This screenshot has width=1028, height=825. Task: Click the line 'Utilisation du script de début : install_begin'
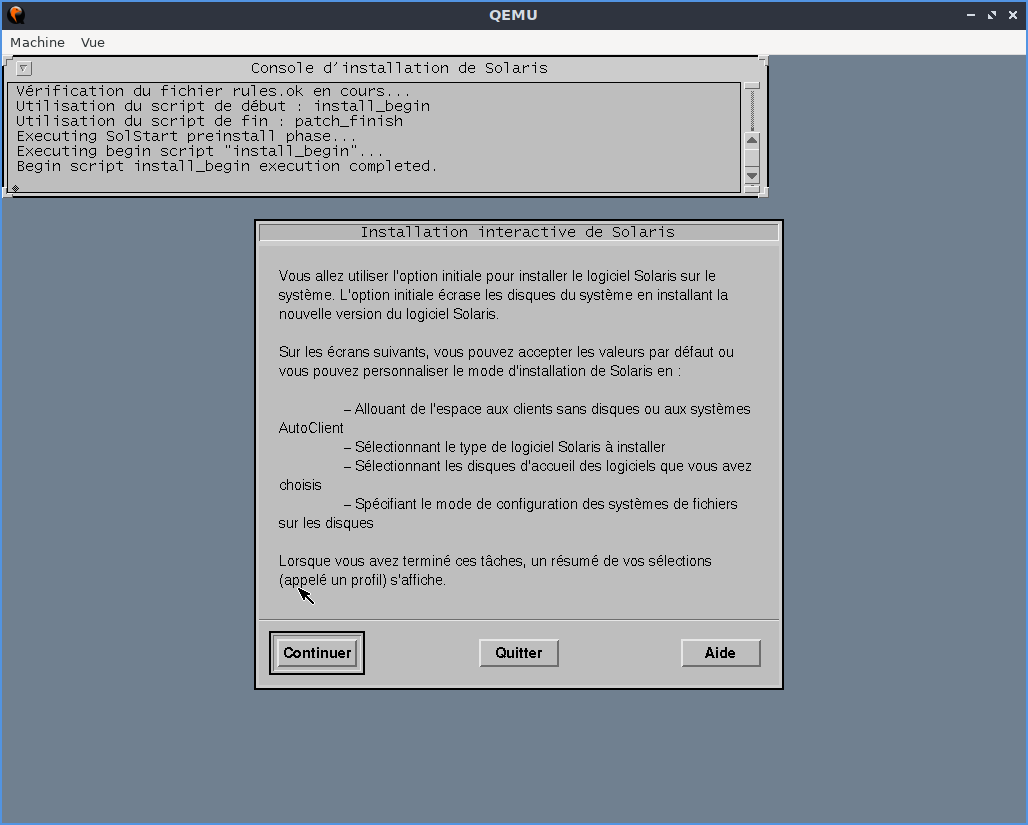coord(223,106)
